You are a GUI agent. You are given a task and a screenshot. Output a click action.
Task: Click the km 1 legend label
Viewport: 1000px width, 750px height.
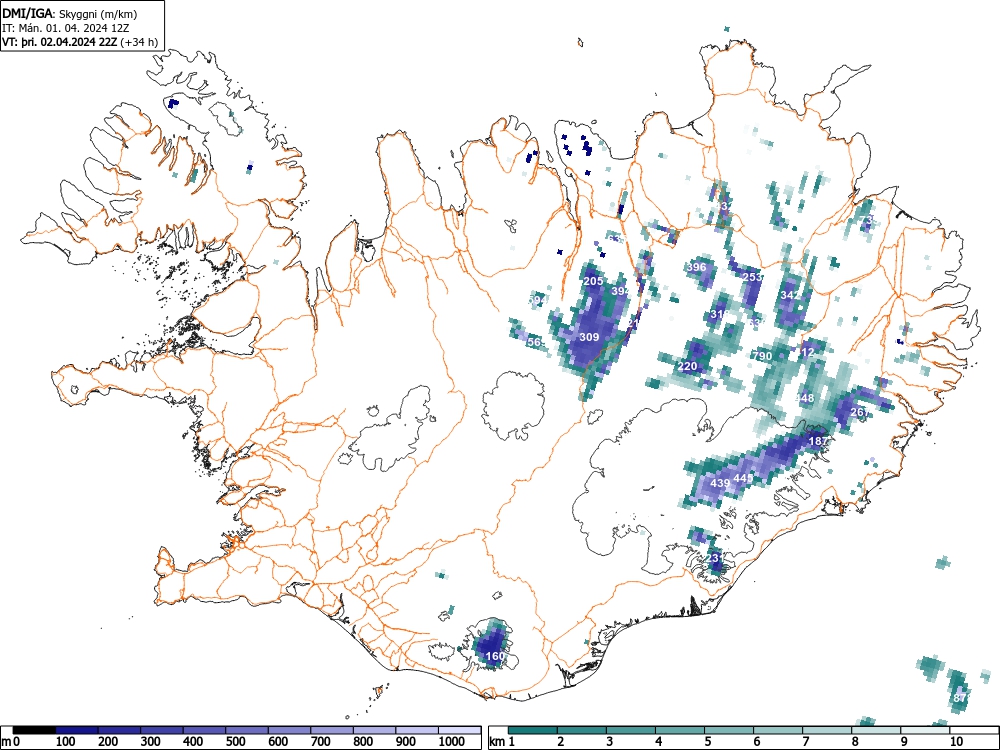[503, 742]
